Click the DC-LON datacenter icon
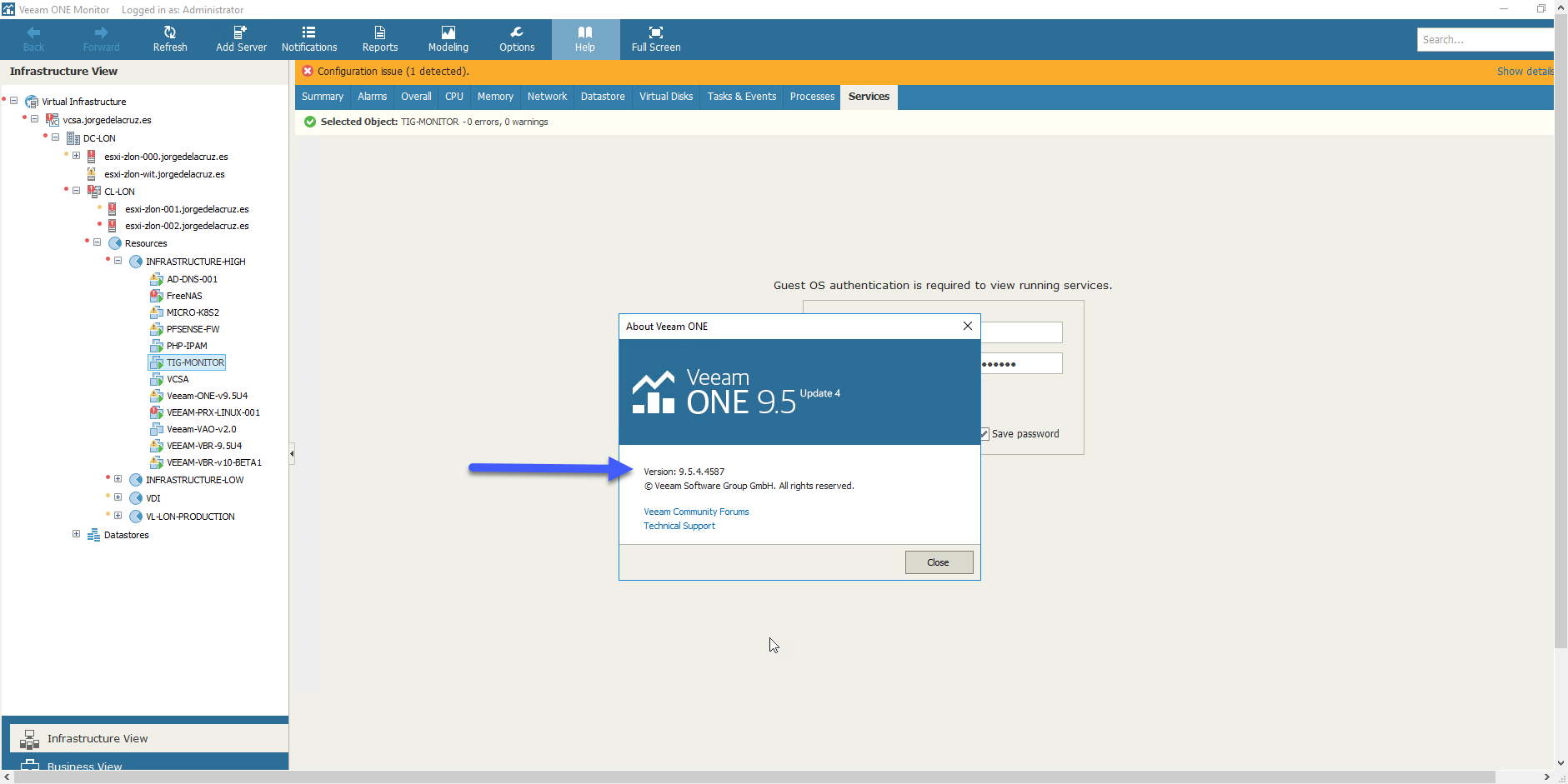 pos(73,138)
